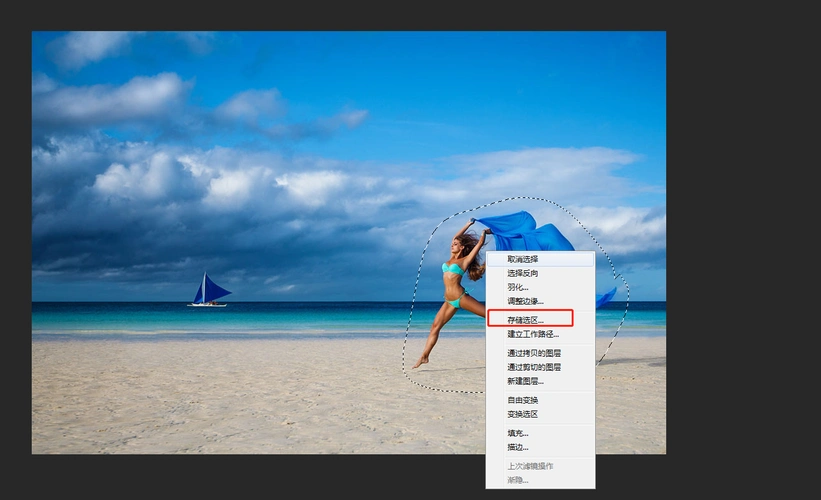
Task: Click the dark pasteboard left of the canvas
Action: click(15, 250)
